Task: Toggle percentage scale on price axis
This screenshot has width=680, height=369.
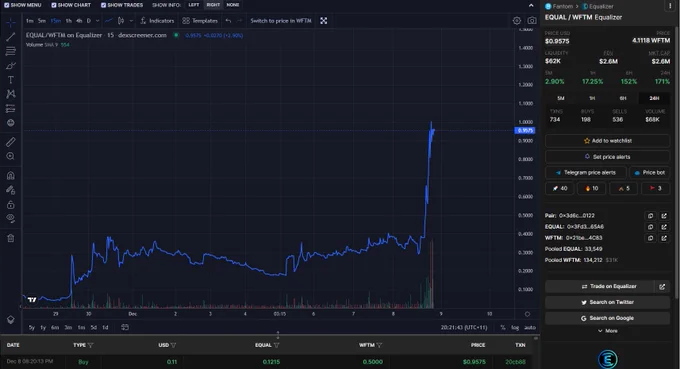Action: pyautogui.click(x=503, y=327)
